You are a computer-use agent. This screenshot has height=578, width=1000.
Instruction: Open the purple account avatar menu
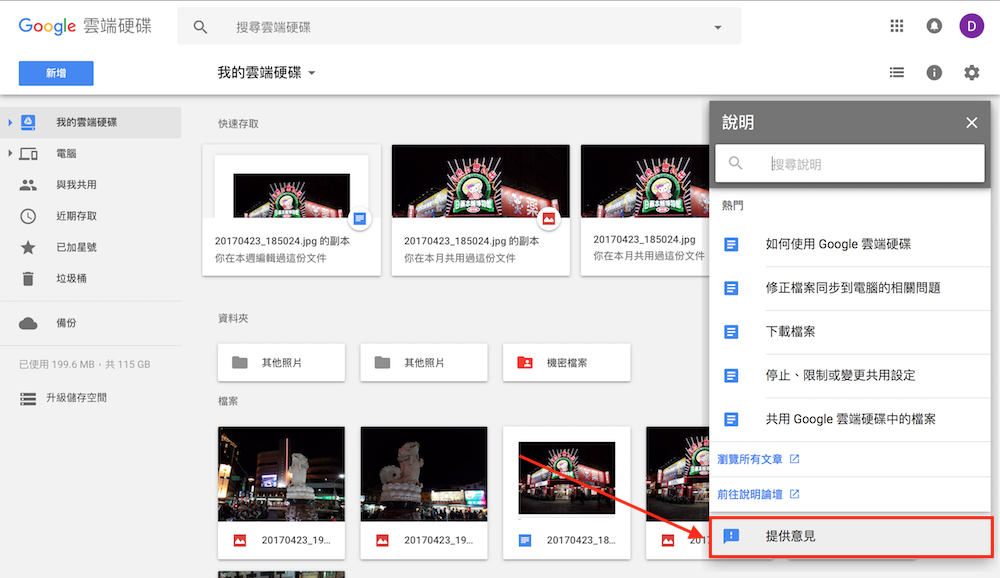971,25
